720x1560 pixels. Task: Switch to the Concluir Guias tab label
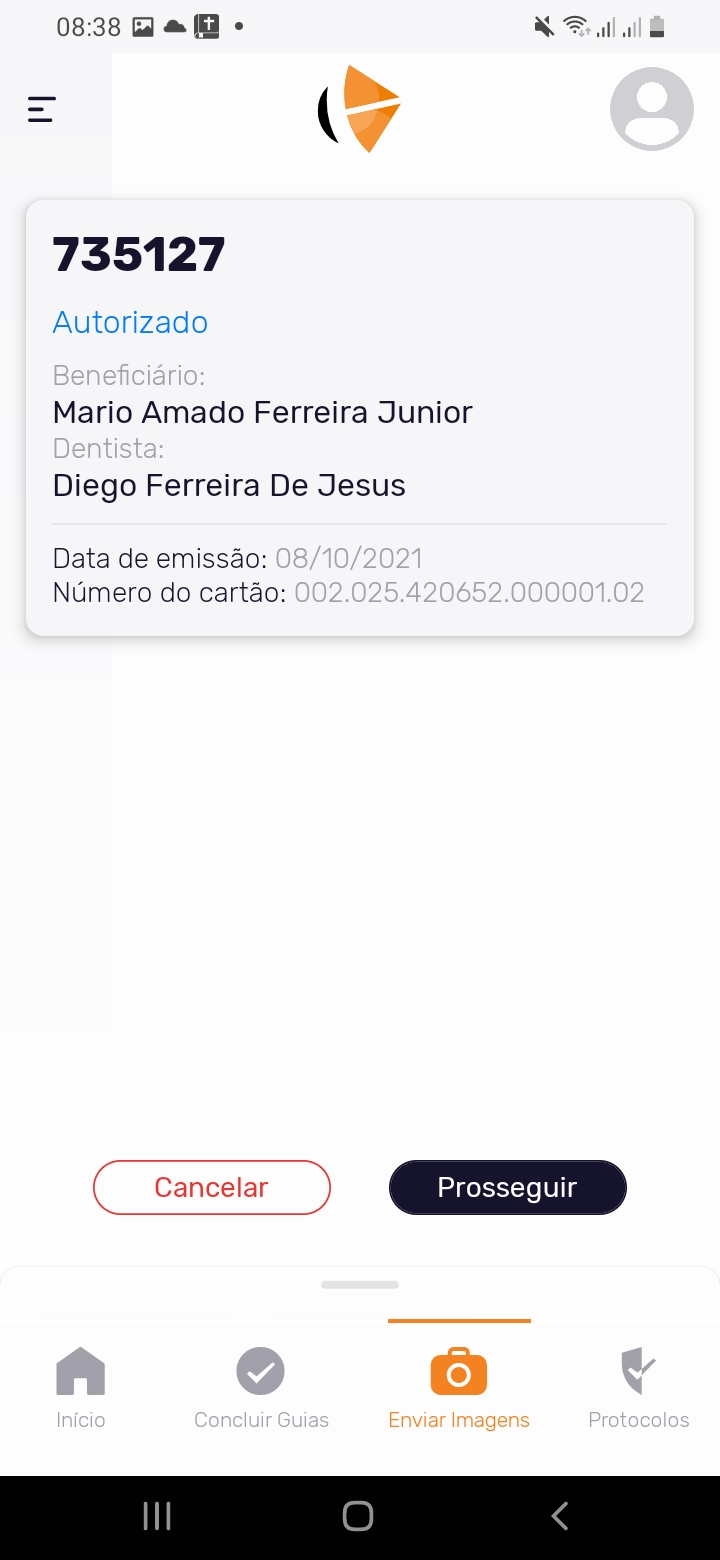pyautogui.click(x=261, y=1420)
